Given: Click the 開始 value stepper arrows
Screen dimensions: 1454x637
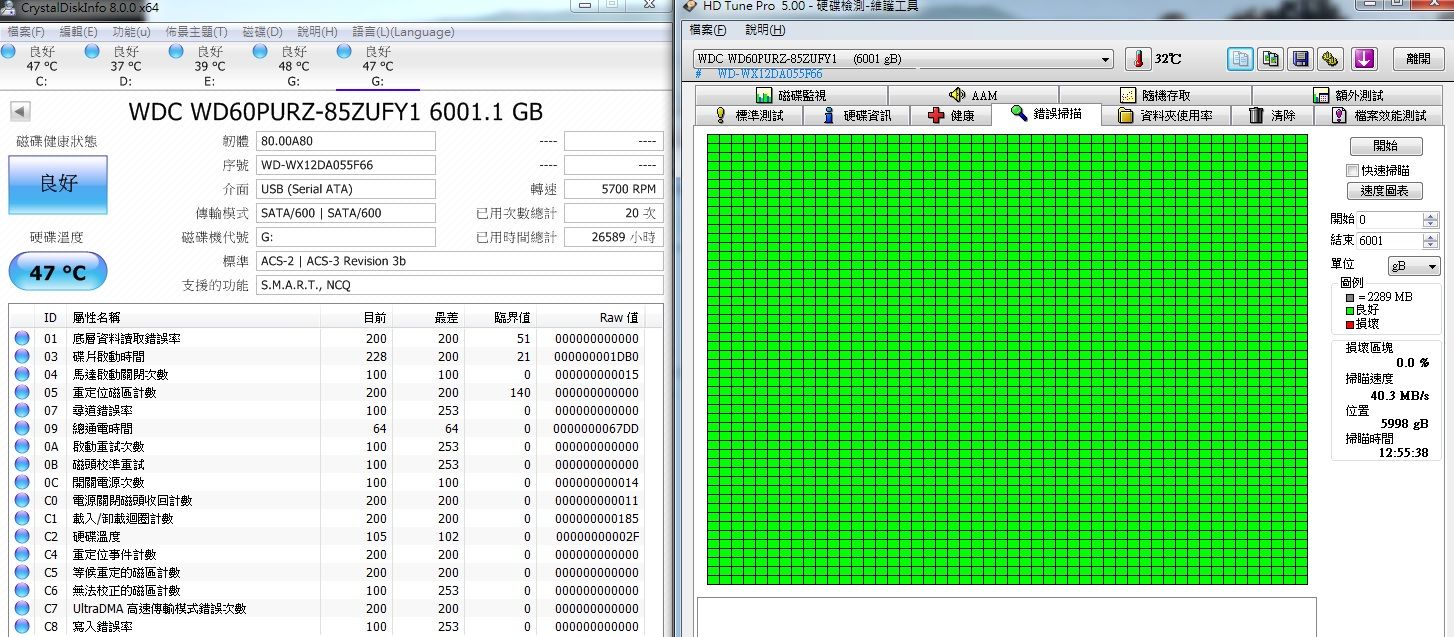Looking at the screenshot, I should (1432, 220).
